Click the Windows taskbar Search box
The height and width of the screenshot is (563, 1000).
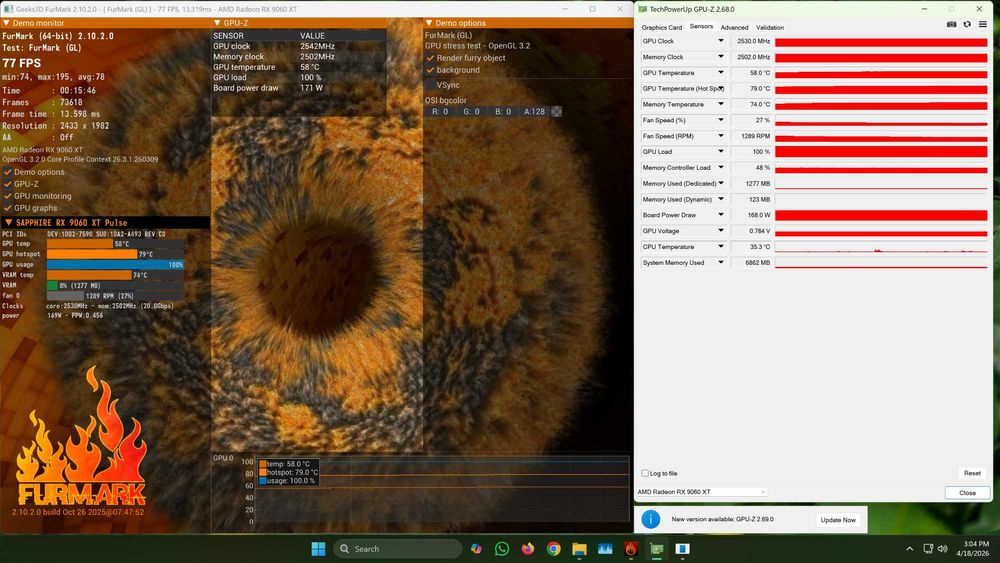click(397, 548)
